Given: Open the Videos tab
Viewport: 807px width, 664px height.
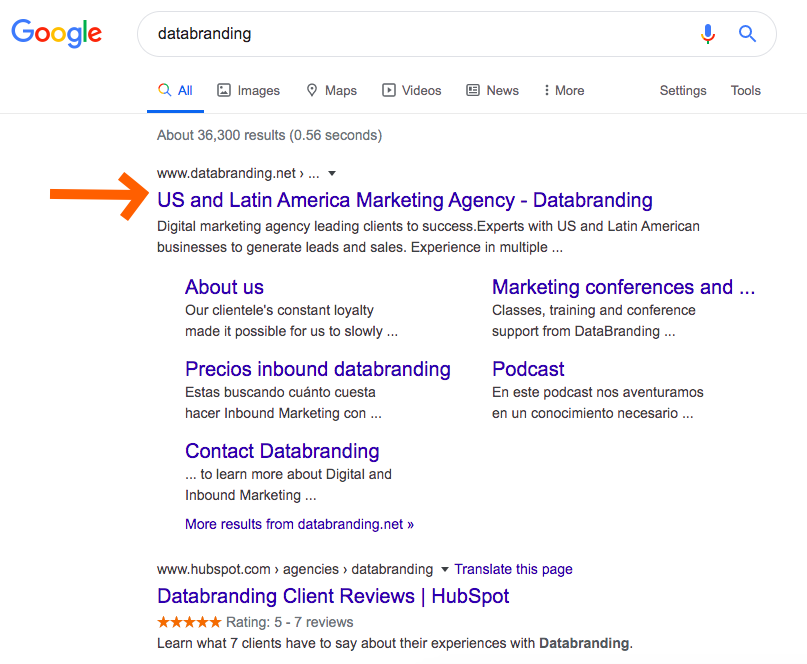Looking at the screenshot, I should 411,90.
